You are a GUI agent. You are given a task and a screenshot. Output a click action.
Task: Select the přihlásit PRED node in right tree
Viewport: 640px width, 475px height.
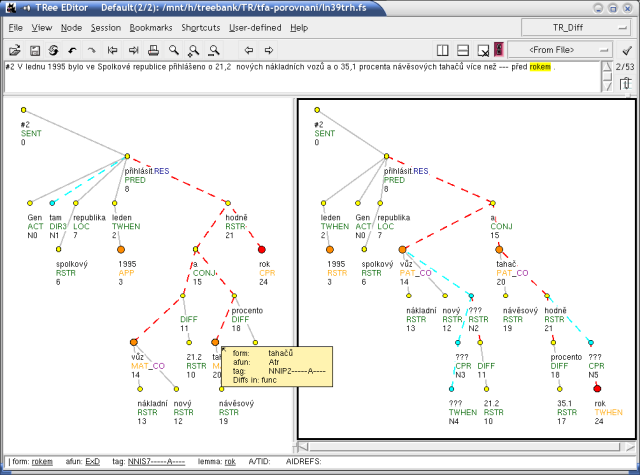[386, 156]
